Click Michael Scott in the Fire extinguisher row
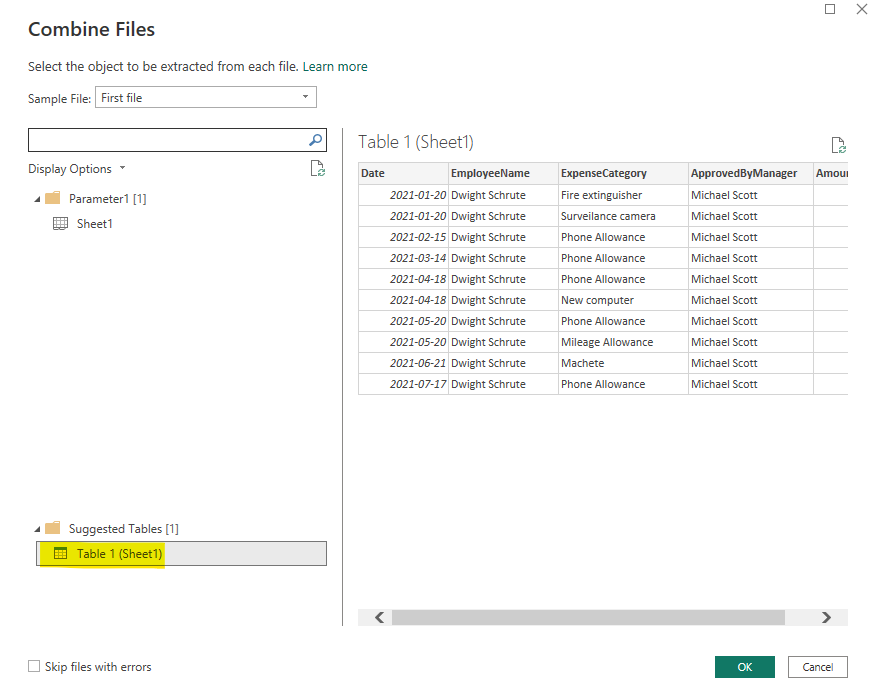 751,195
